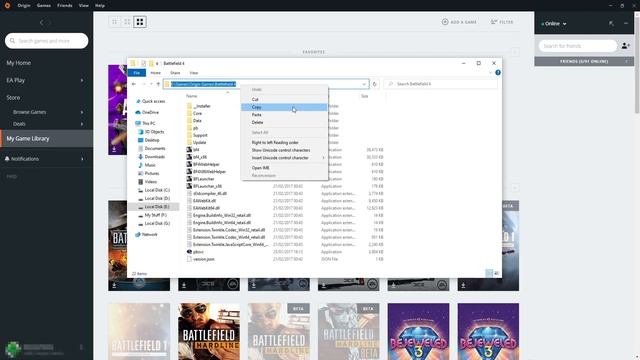Select the BFLauncher_x86 application

(x=207, y=186)
